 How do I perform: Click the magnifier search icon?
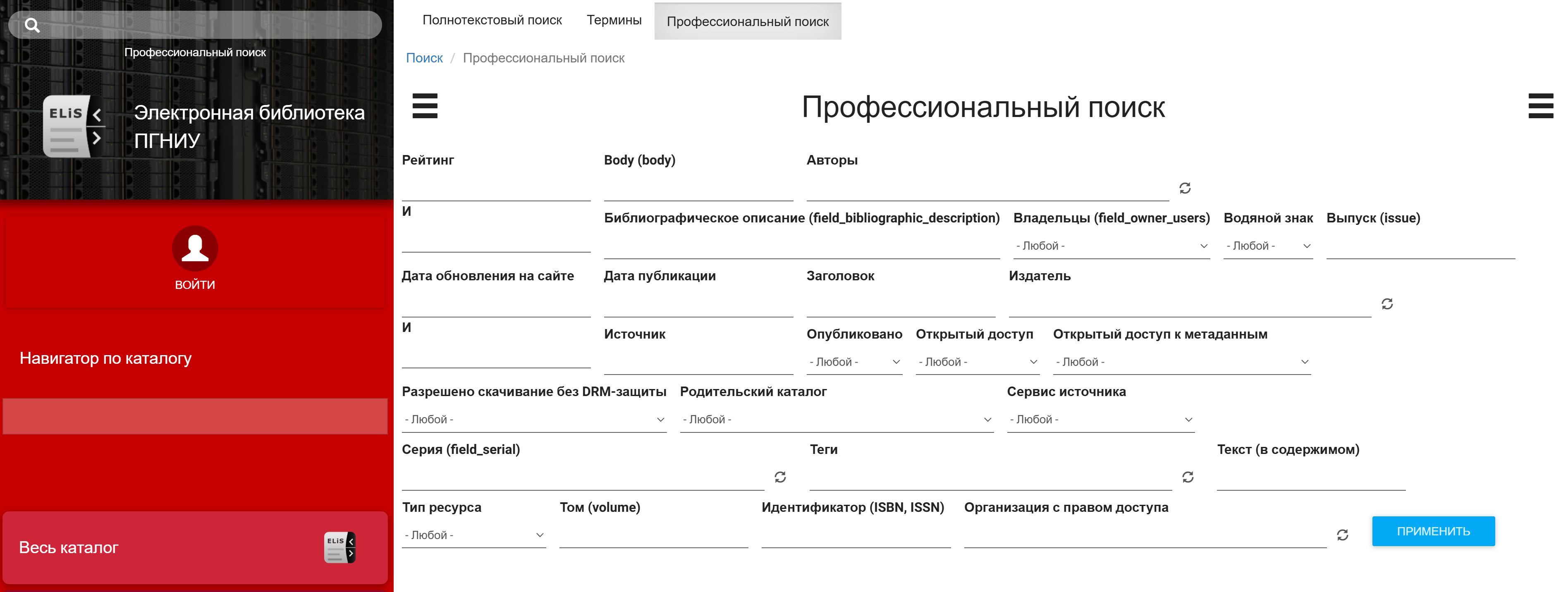[x=32, y=25]
